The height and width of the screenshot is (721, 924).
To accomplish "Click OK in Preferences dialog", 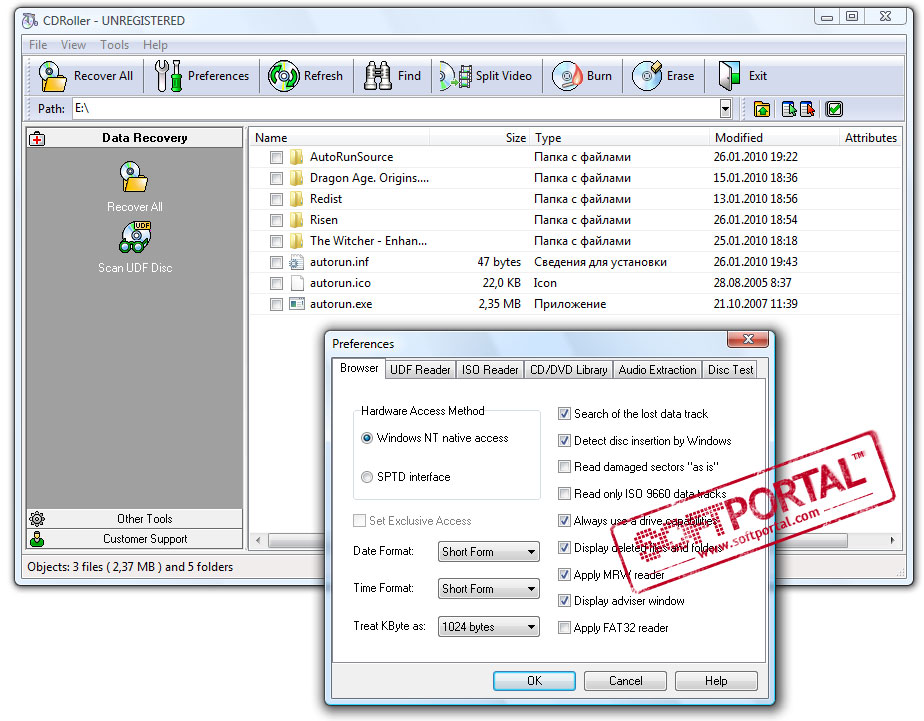I will [x=534, y=681].
